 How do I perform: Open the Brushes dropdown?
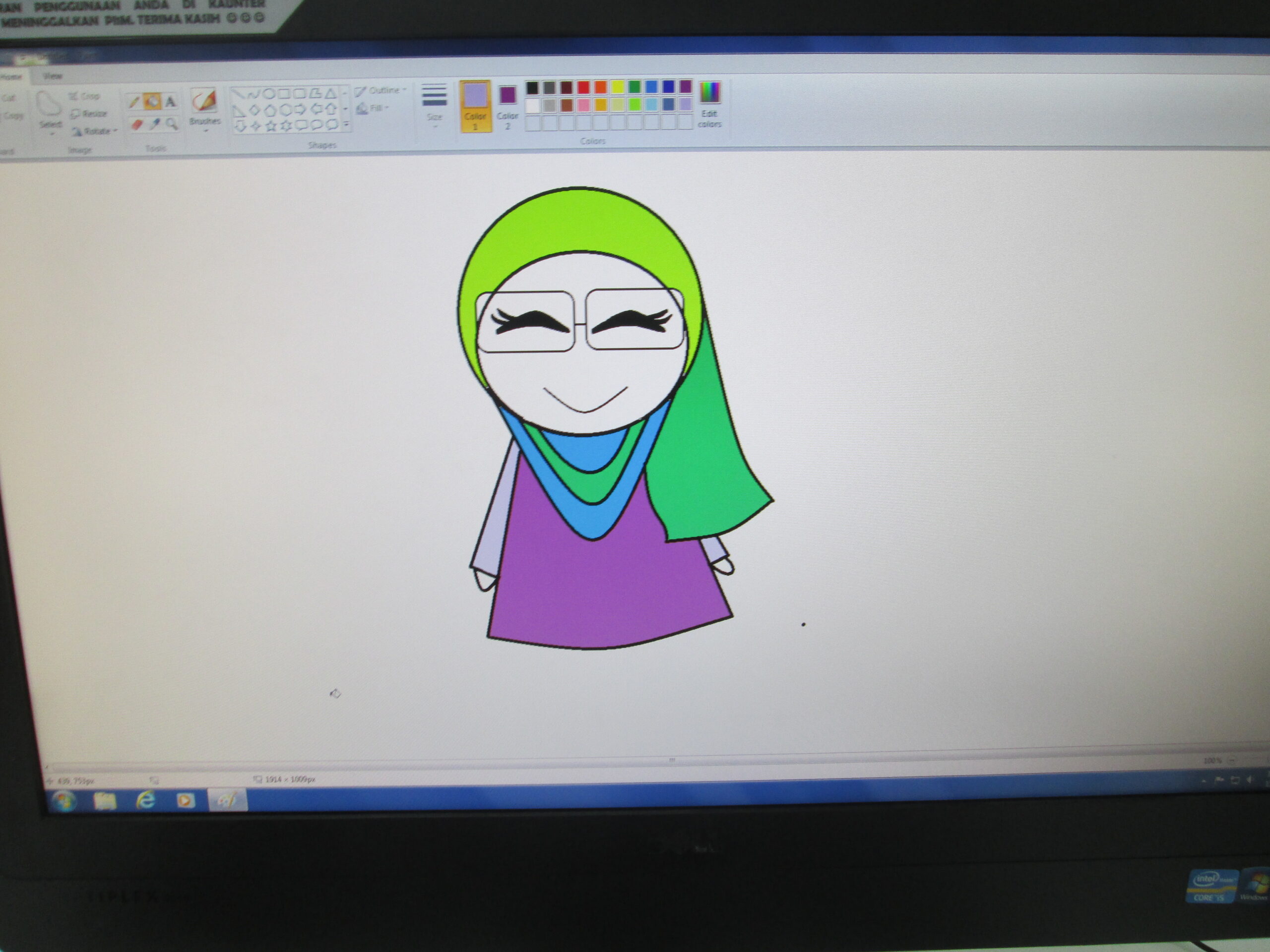tap(205, 123)
